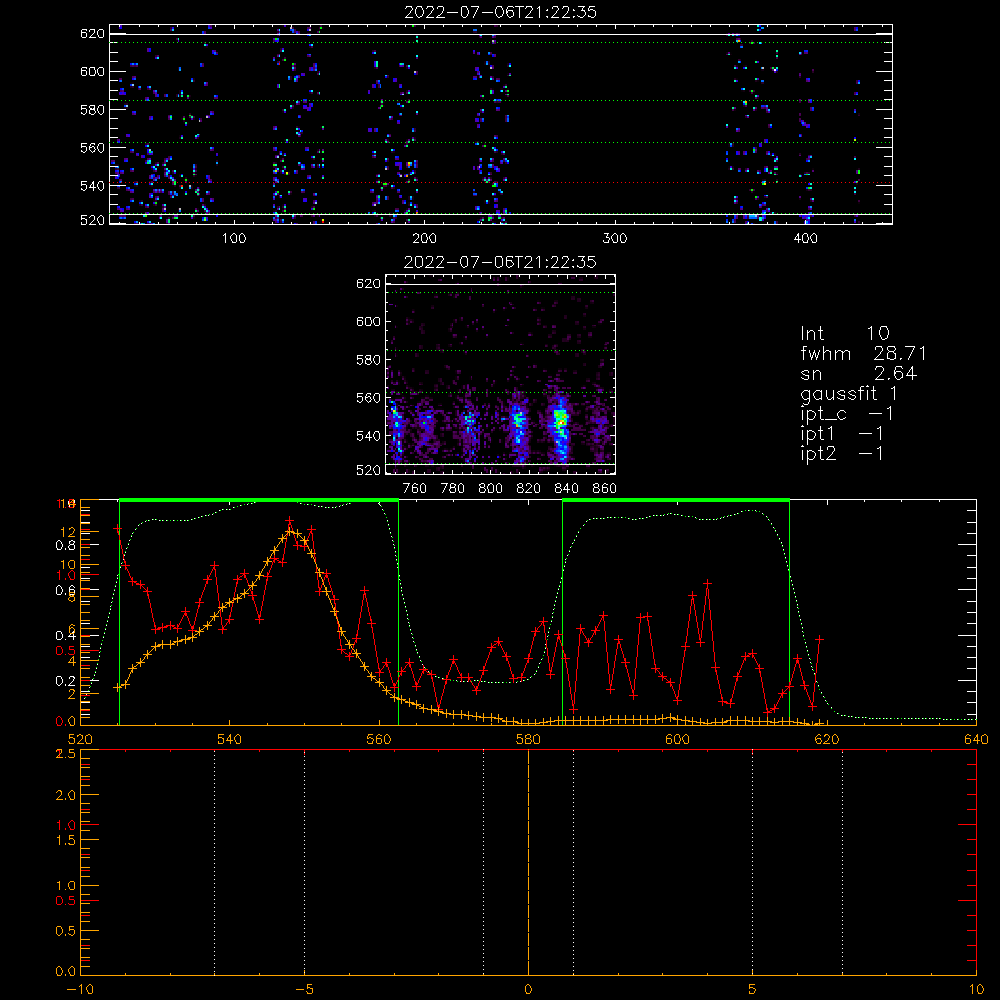Click orange y-axis label 1.5 on bottom plot
Screen dimensions: 1000x1000
tap(66, 841)
